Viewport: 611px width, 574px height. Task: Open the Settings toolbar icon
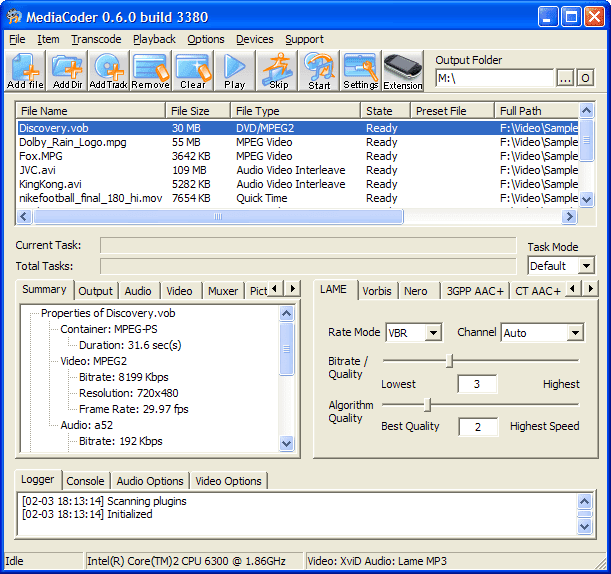pyautogui.click(x=361, y=71)
